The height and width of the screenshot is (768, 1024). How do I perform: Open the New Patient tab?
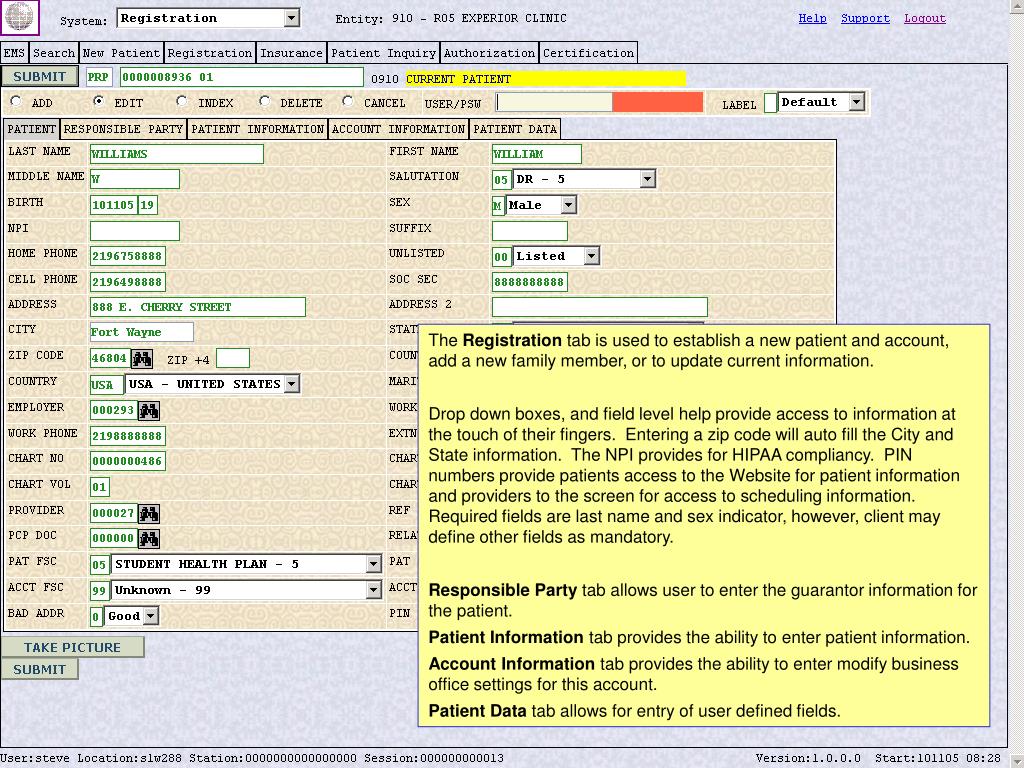tap(121, 53)
